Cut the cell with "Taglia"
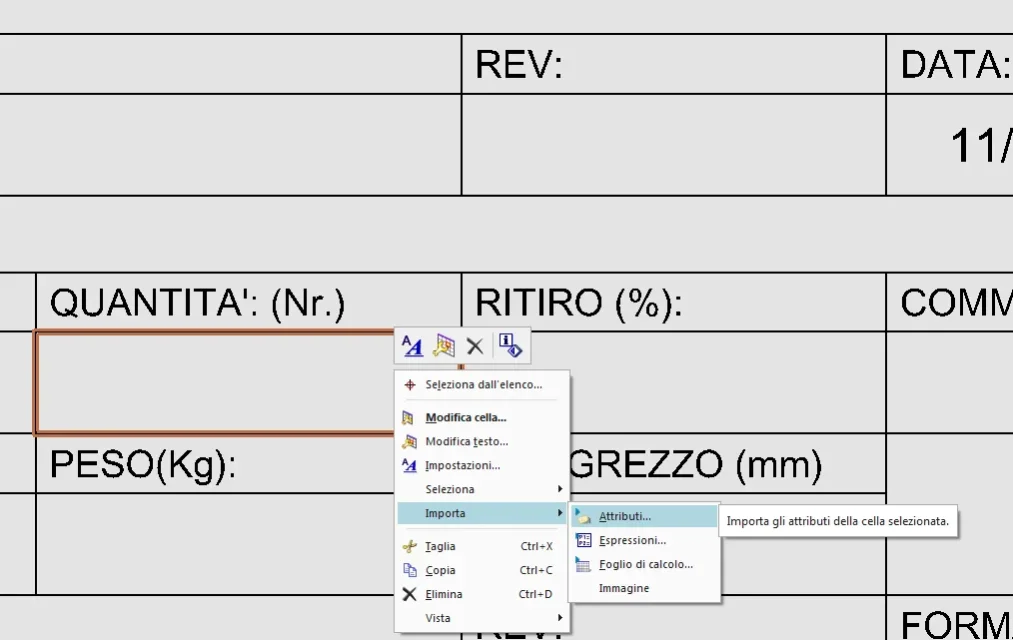The height and width of the screenshot is (640, 1013). coord(482,546)
